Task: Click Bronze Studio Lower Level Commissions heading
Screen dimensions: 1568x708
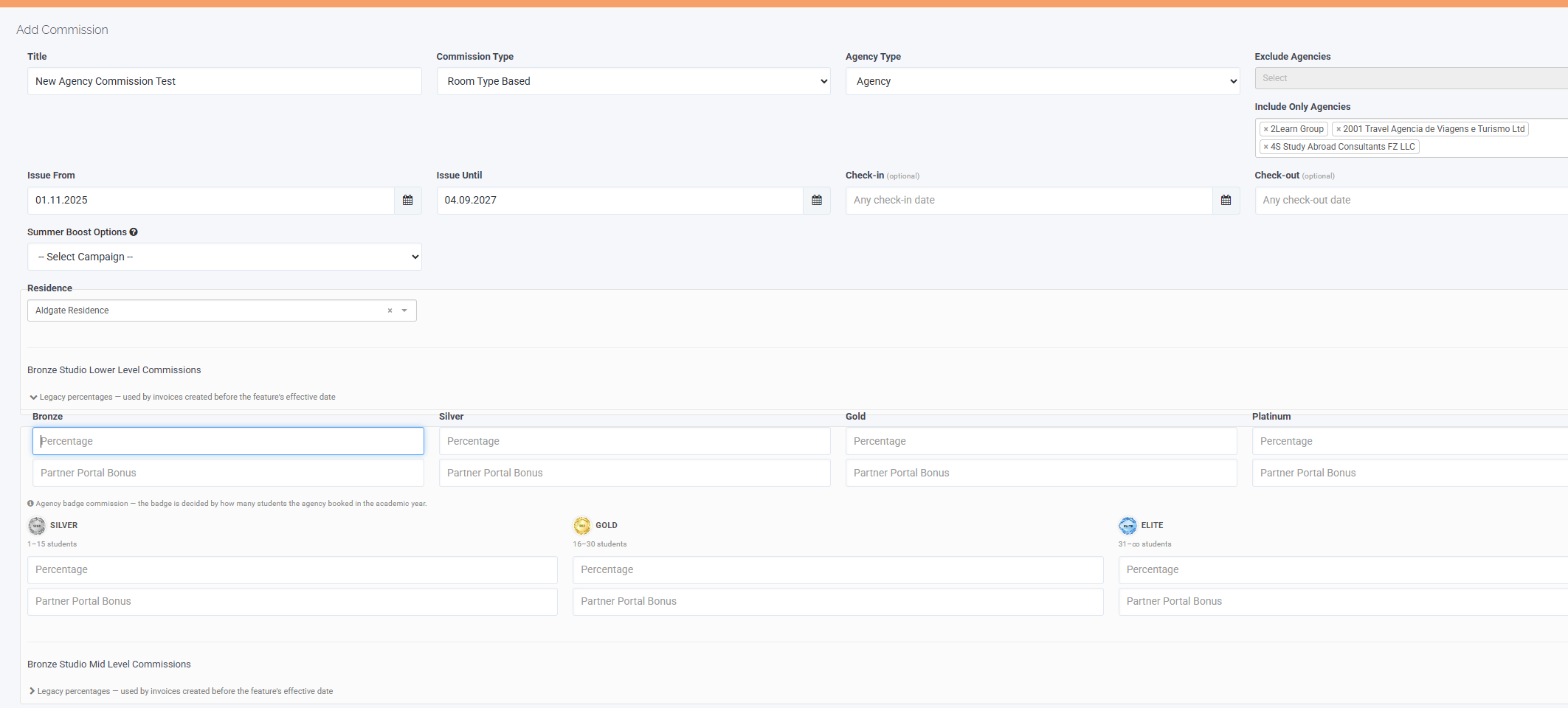Action: (x=114, y=370)
